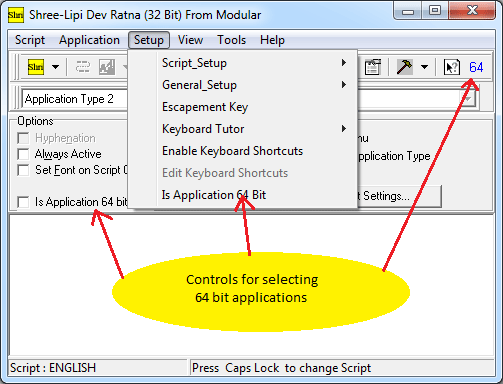503x384 pixels.
Task: Open the Application menu
Action: pos(89,40)
